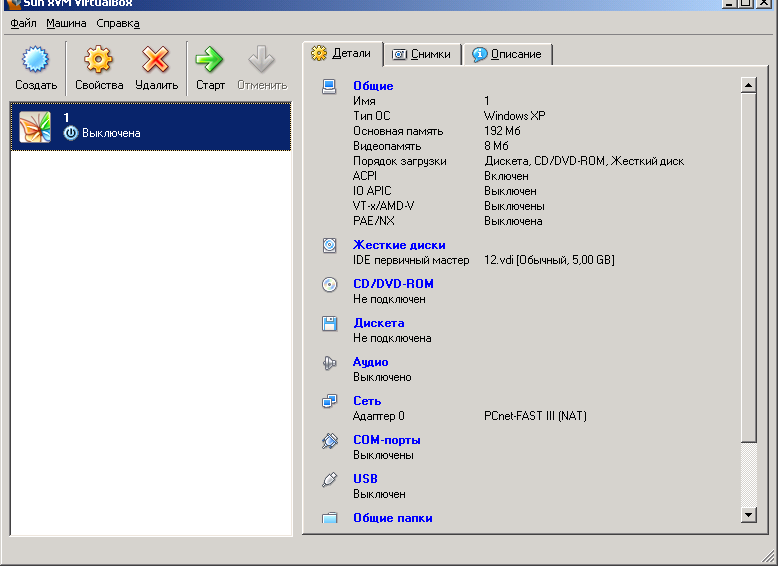Click the computer icon next to Общие
778x566 pixels.
pyautogui.click(x=329, y=86)
